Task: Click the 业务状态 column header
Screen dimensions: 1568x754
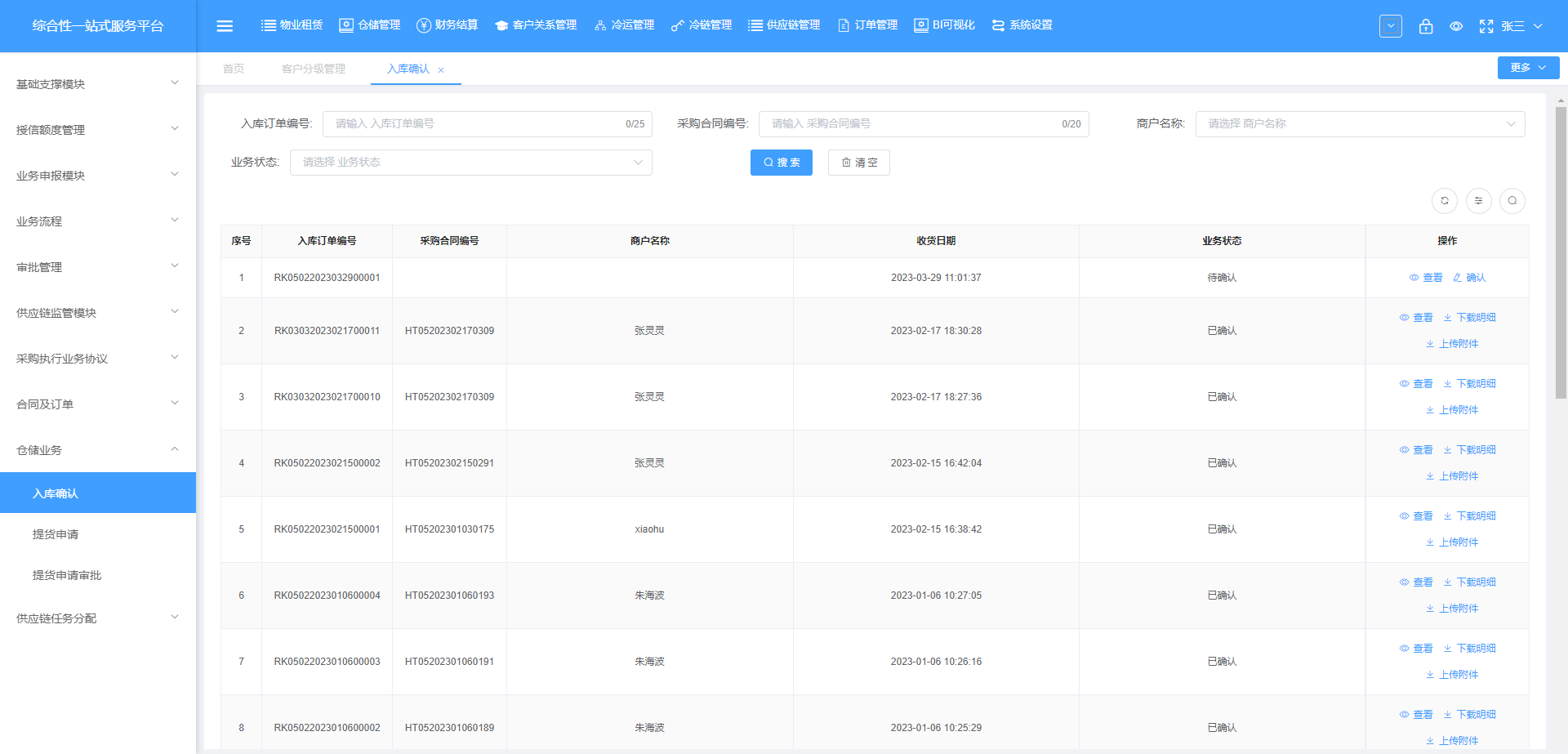Action: (1222, 241)
